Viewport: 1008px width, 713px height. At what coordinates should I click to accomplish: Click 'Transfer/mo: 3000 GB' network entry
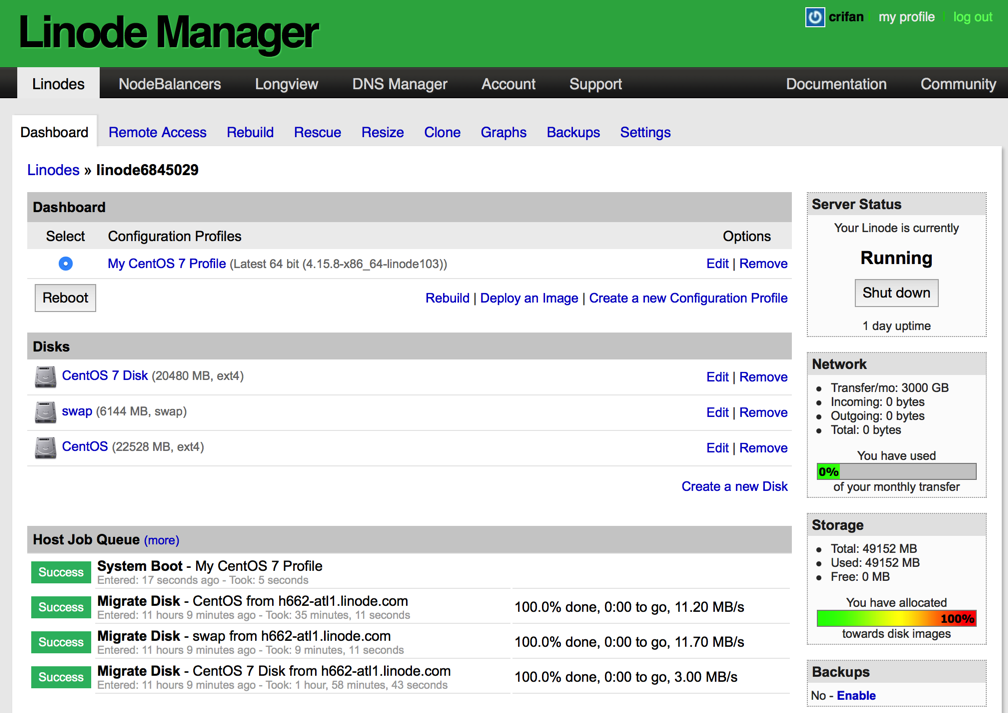[889, 388]
